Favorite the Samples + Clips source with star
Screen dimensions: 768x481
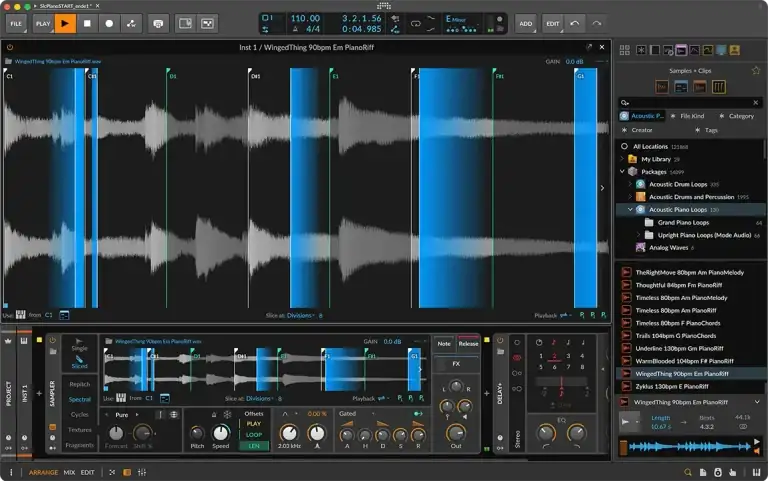[756, 71]
